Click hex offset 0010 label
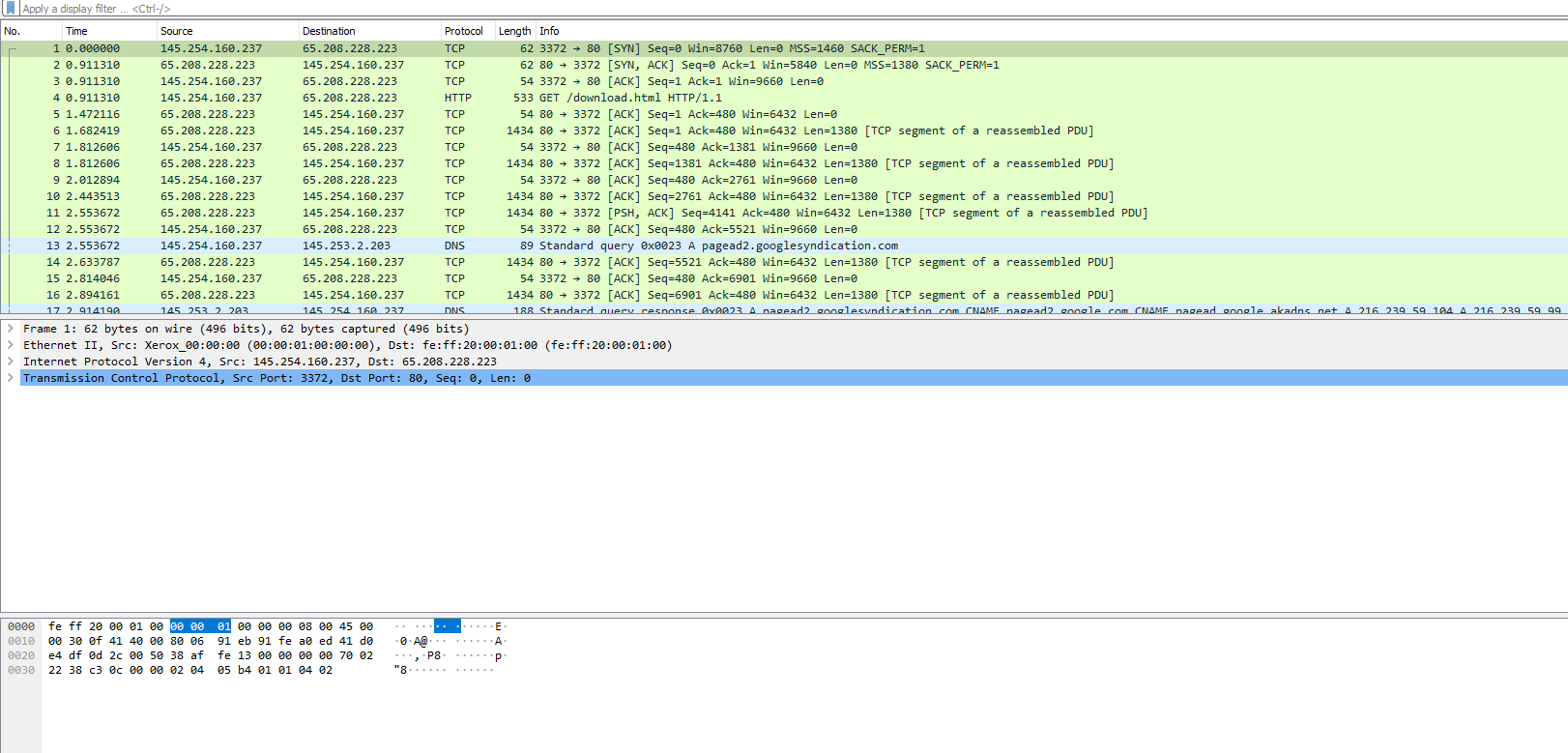The height and width of the screenshot is (753, 1568). tap(21, 641)
